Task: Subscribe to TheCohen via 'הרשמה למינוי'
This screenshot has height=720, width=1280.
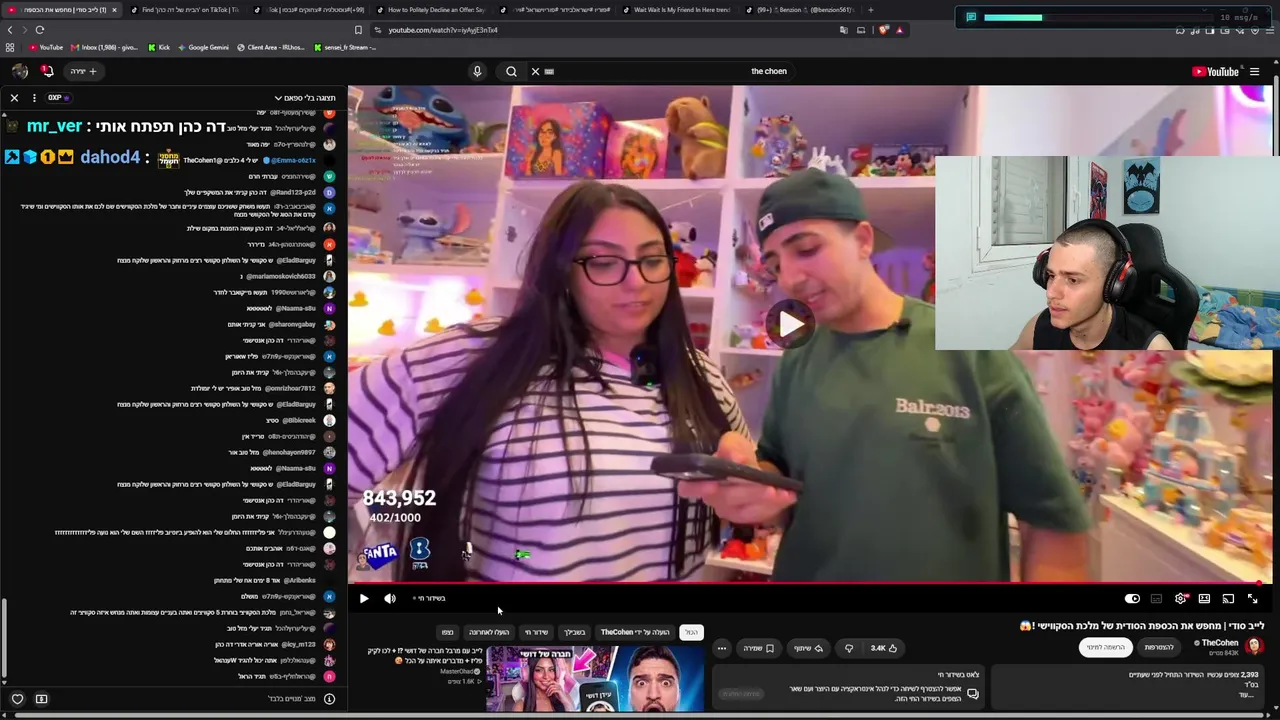Action: [1106, 647]
